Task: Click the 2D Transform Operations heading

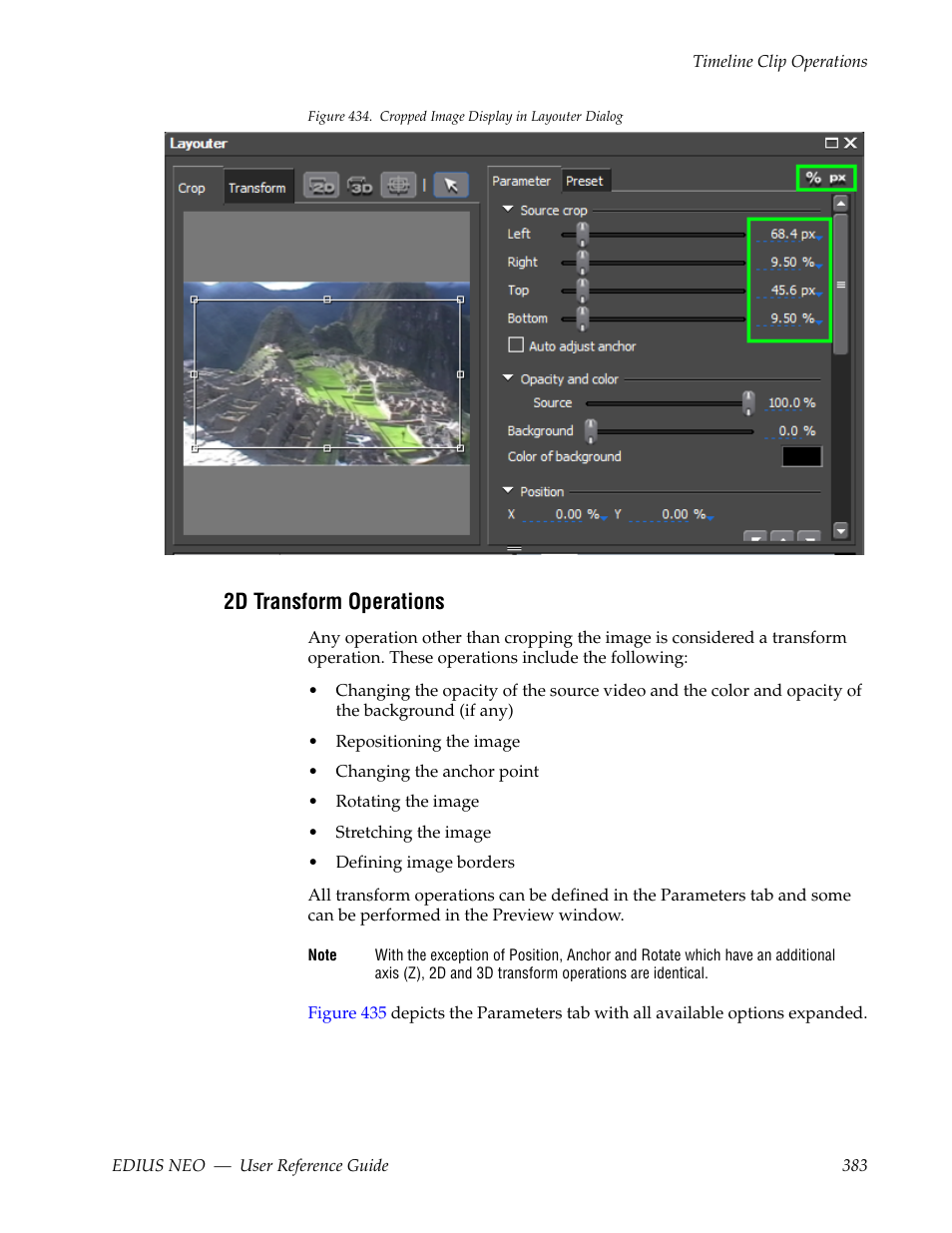Action: pyautogui.click(x=334, y=601)
